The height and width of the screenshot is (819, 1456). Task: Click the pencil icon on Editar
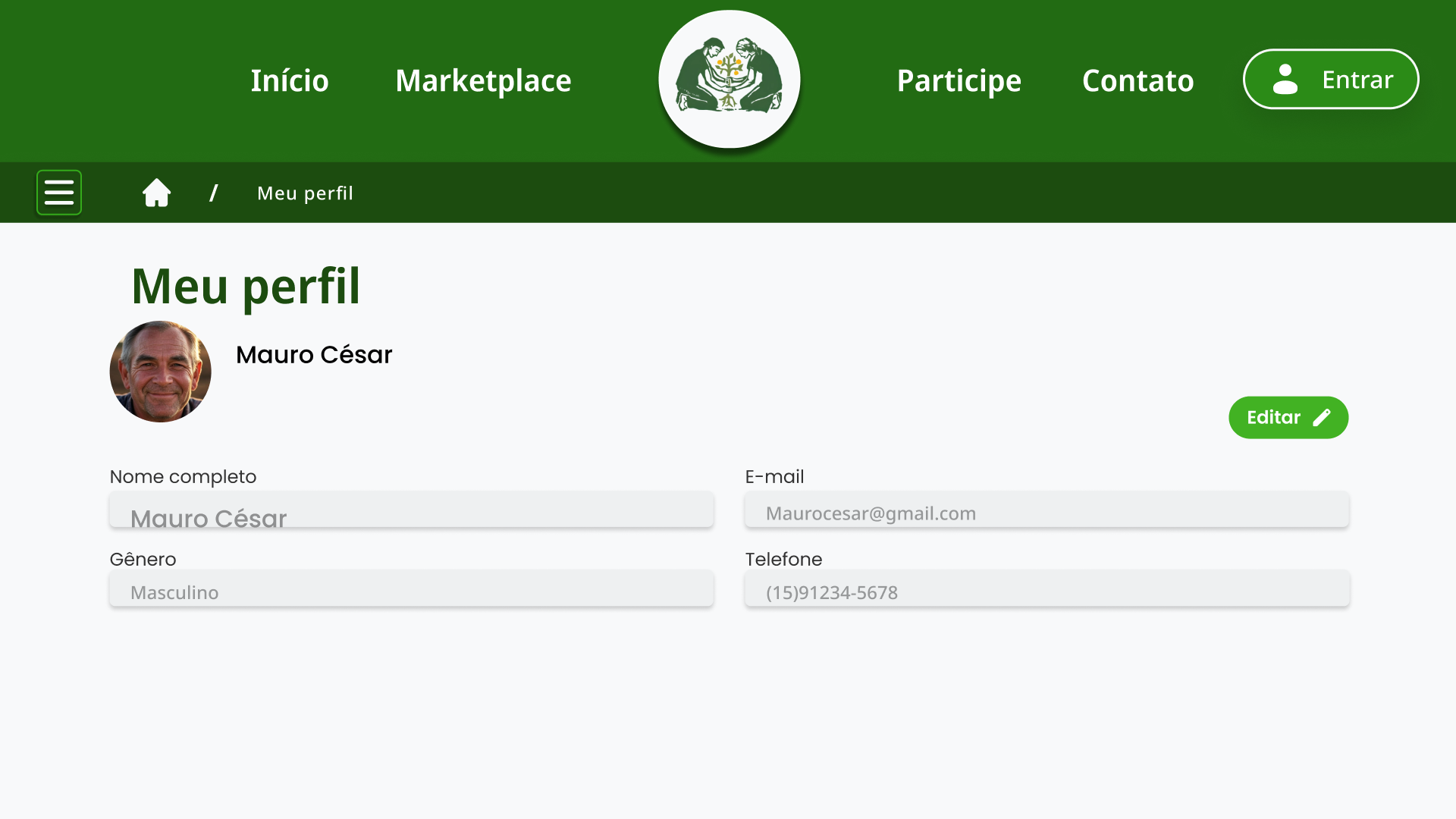tap(1322, 418)
